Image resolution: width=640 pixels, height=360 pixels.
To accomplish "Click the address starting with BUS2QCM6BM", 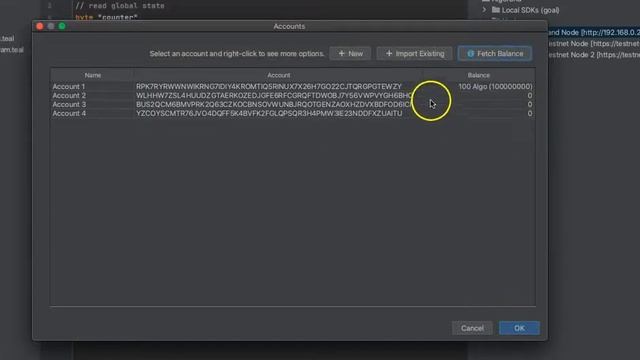I will coord(274,104).
